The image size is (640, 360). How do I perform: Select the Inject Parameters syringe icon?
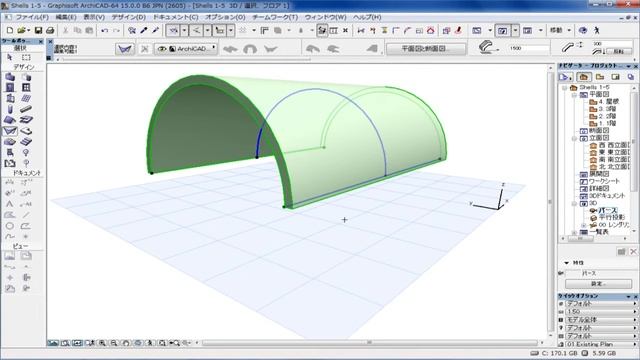pyautogui.click(x=156, y=31)
